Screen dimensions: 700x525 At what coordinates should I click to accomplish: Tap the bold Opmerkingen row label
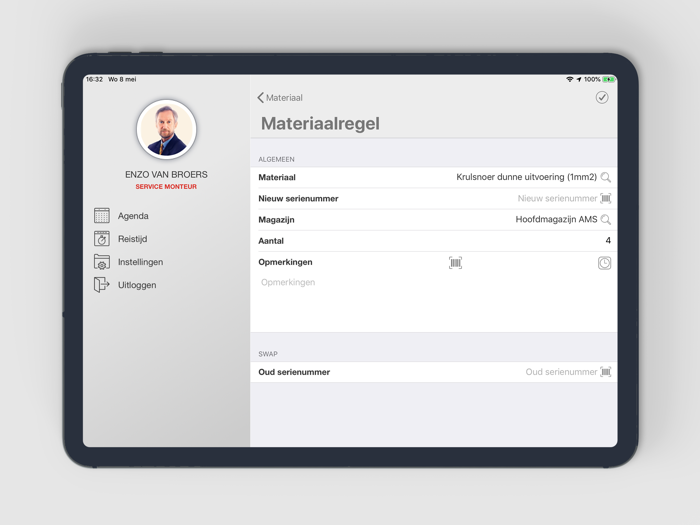click(285, 262)
